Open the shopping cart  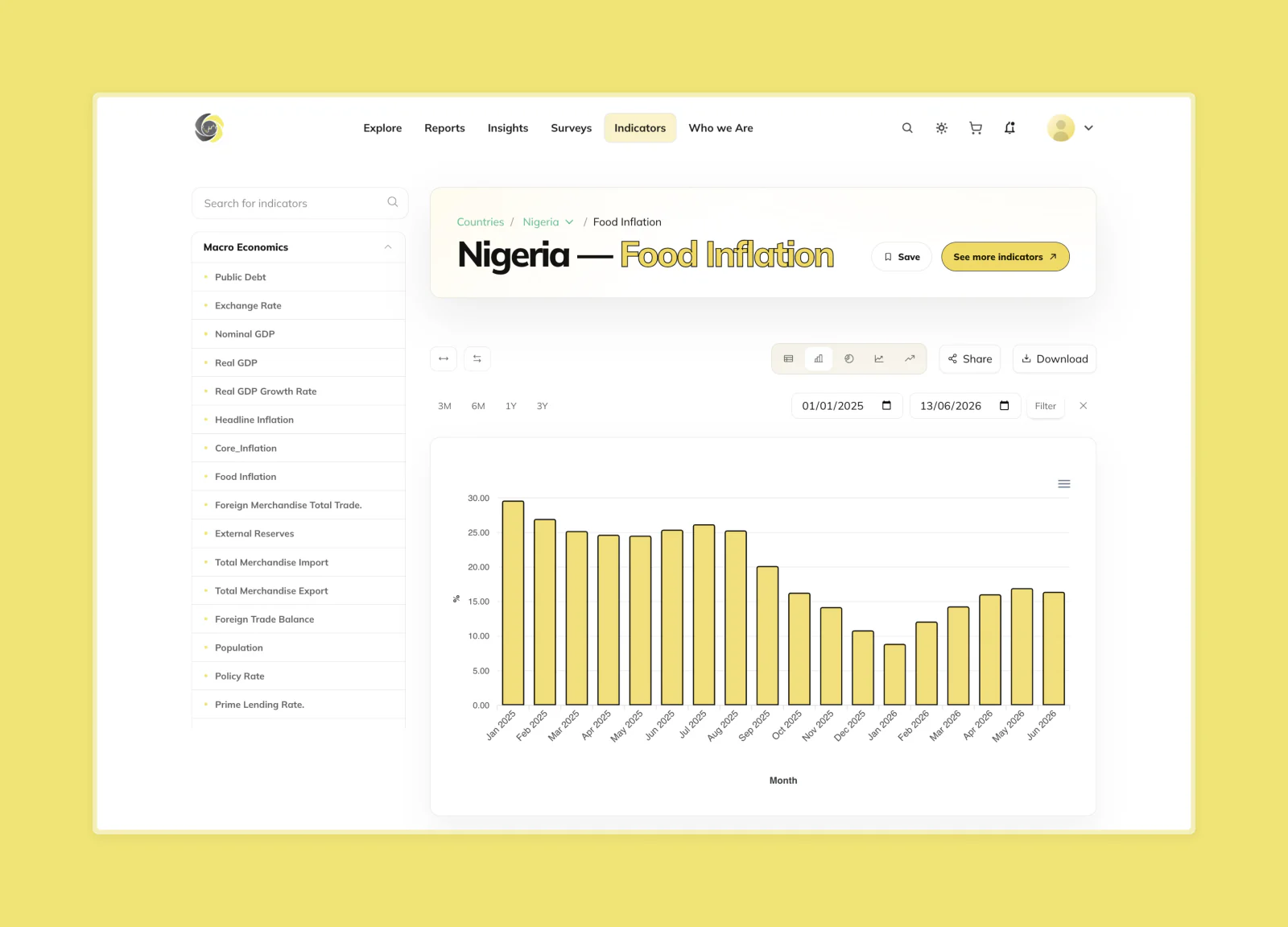click(976, 128)
